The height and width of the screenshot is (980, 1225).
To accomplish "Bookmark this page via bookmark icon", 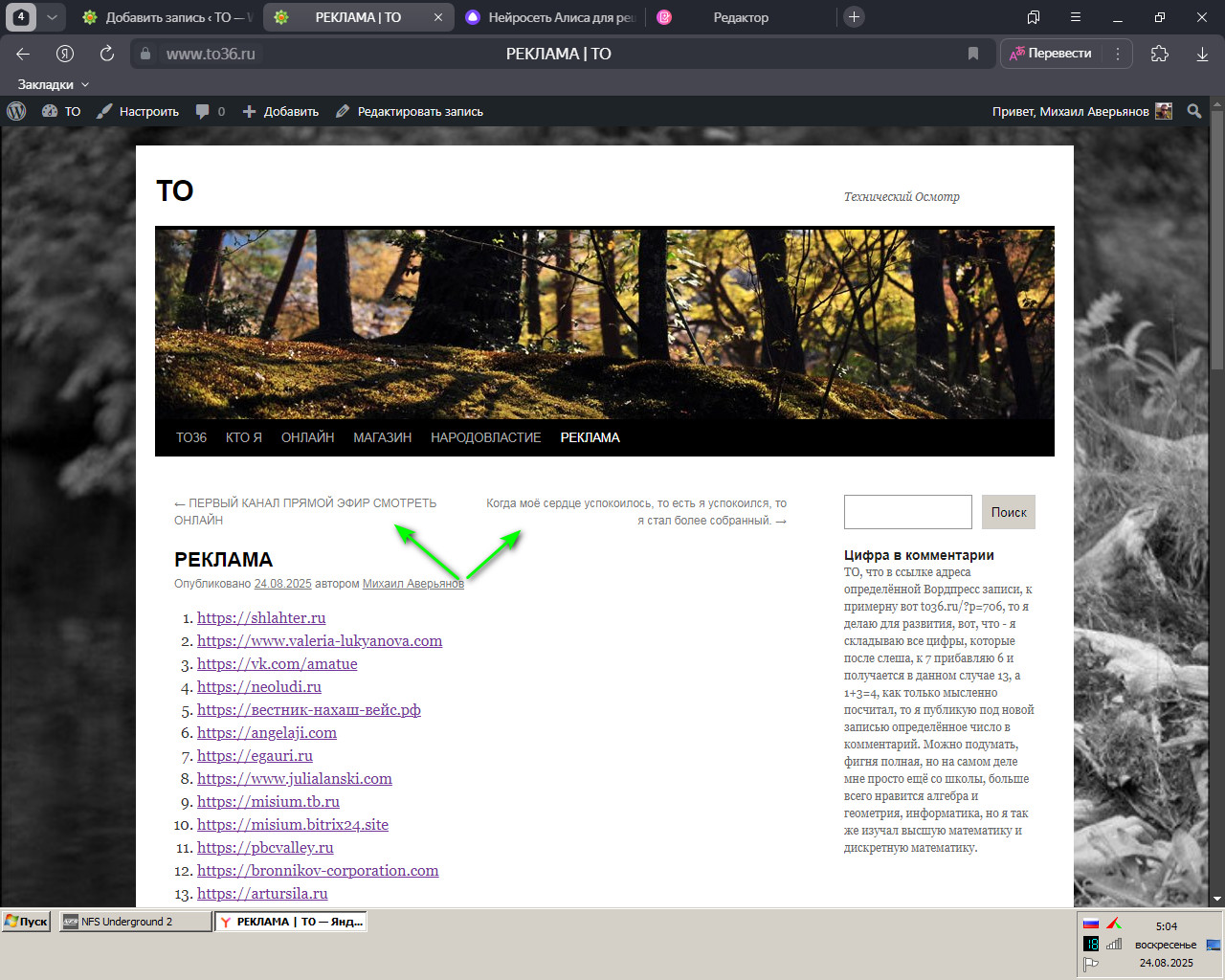I will [973, 55].
